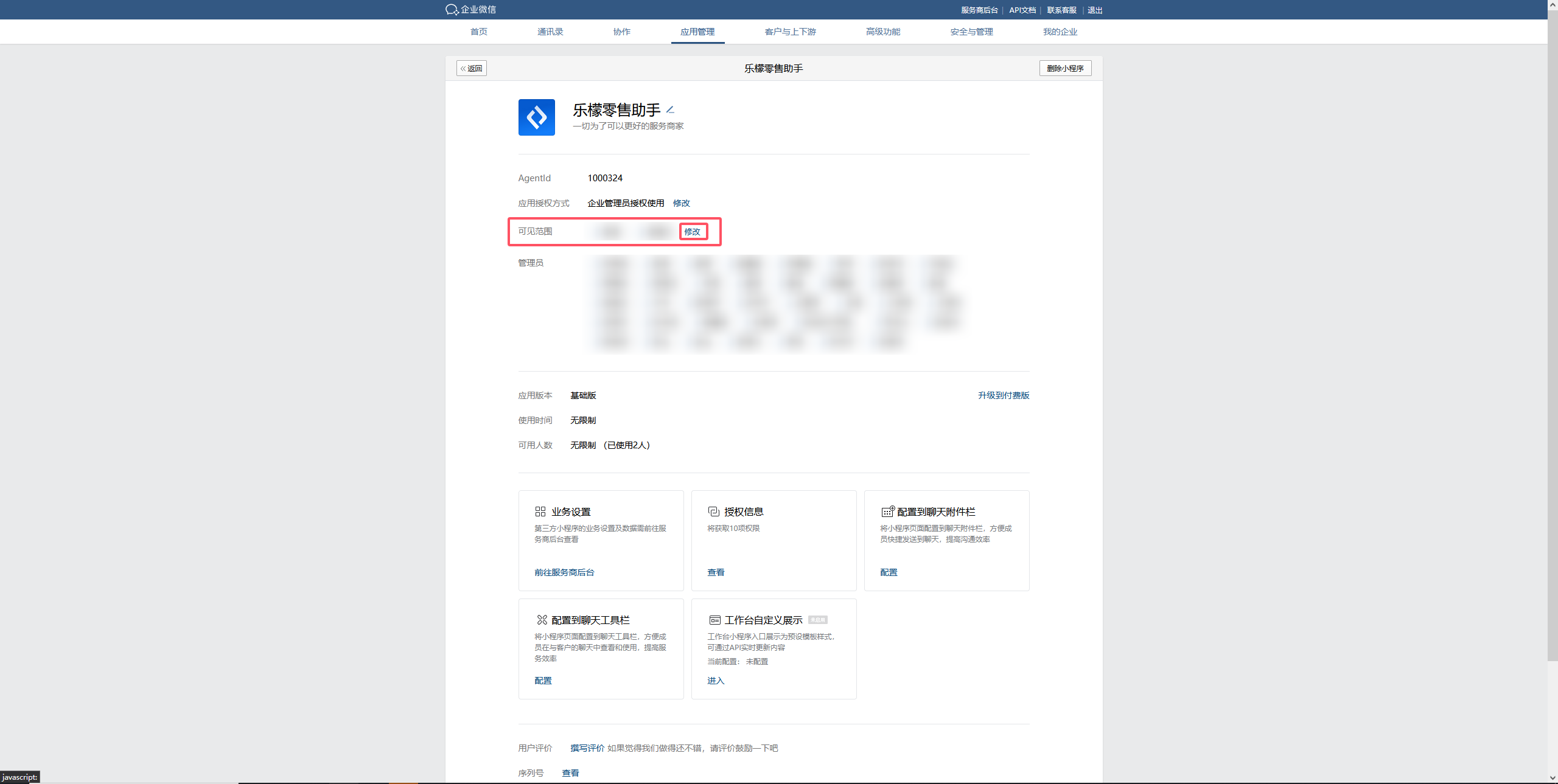Click the AgentId value 1000324
This screenshot has width=1558, height=784.
pos(605,178)
